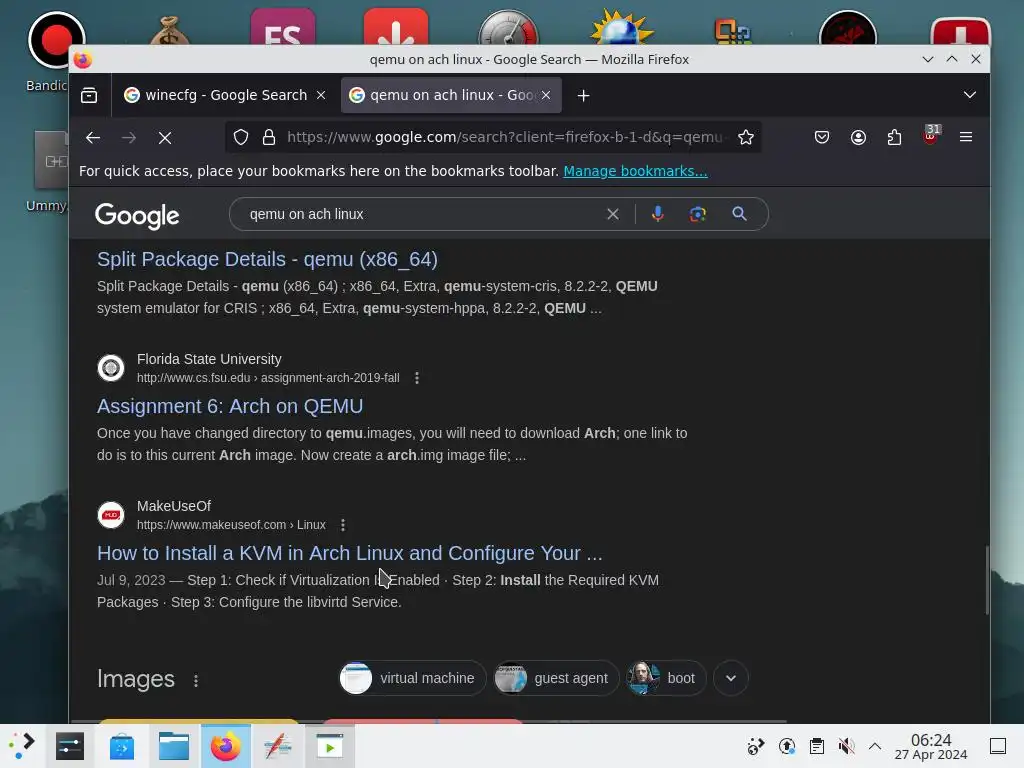Open Dolphin file manager from taskbar
Image resolution: width=1024 pixels, height=768 pixels.
point(174,746)
